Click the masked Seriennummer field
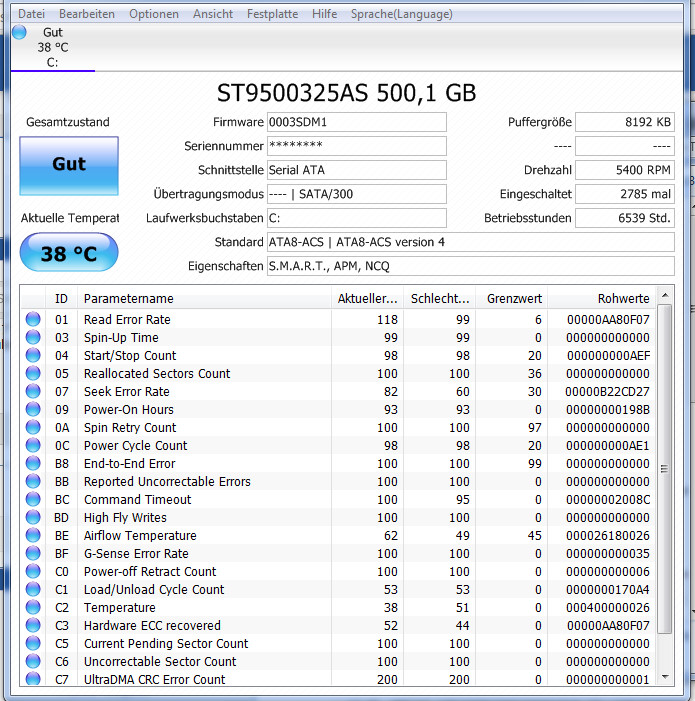The width and height of the screenshot is (695, 701). pyautogui.click(x=357, y=146)
